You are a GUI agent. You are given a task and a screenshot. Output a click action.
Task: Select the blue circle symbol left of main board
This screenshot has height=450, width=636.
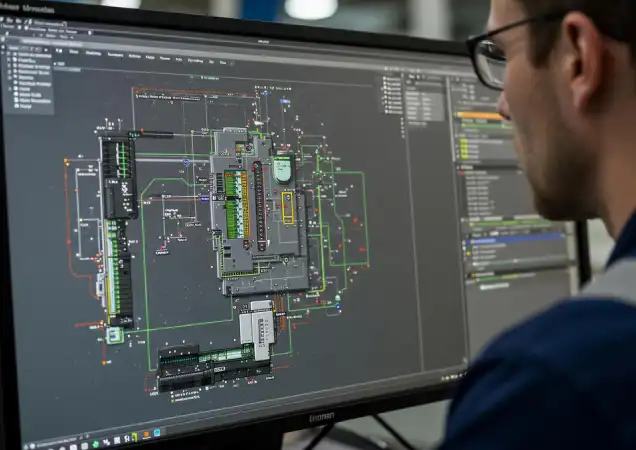[186, 163]
